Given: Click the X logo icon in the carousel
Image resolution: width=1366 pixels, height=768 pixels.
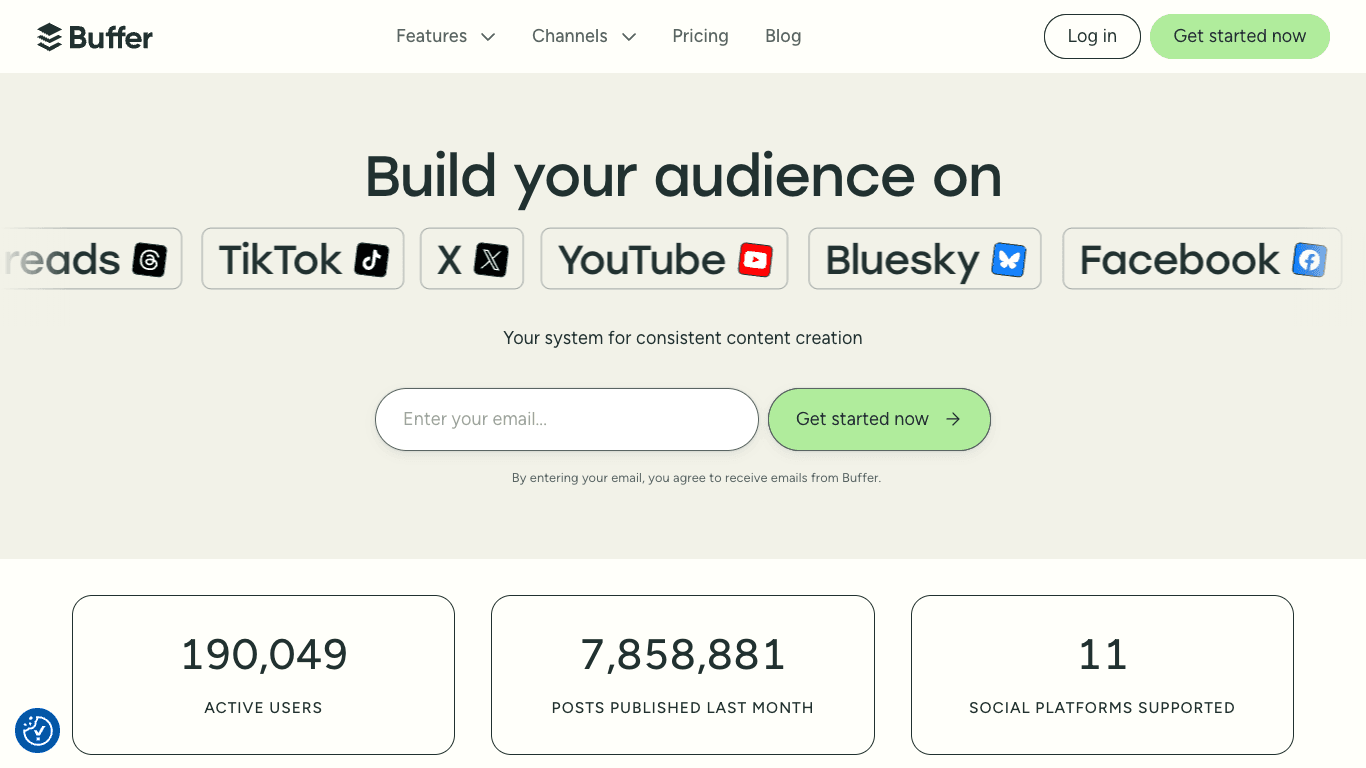Looking at the screenshot, I should [491, 260].
